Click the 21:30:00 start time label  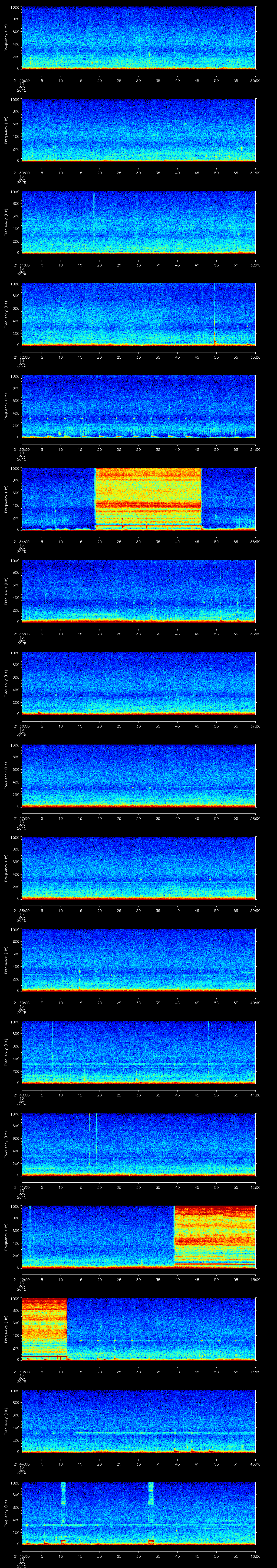click(x=21, y=173)
